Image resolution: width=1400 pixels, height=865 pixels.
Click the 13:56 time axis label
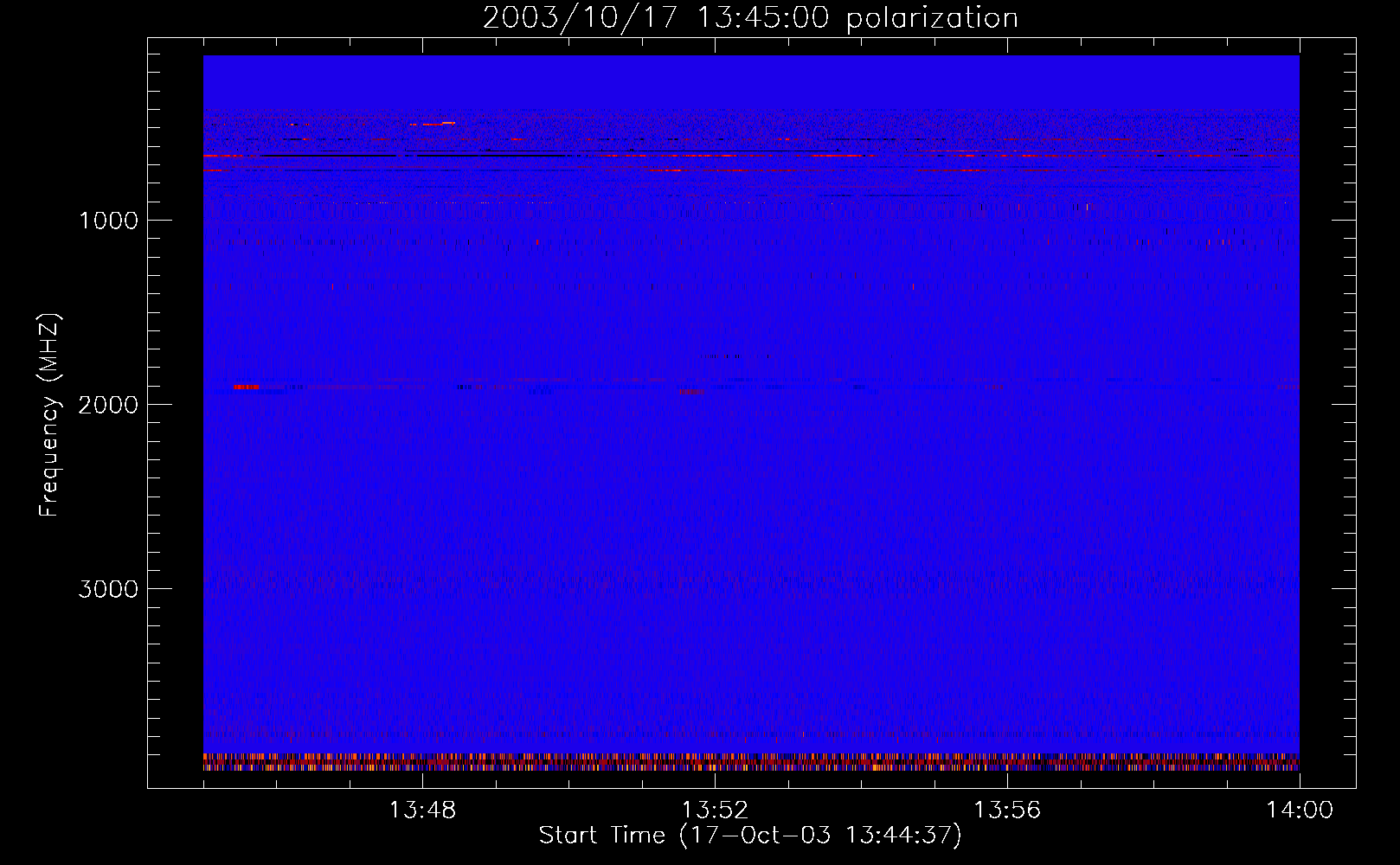coord(1007,811)
